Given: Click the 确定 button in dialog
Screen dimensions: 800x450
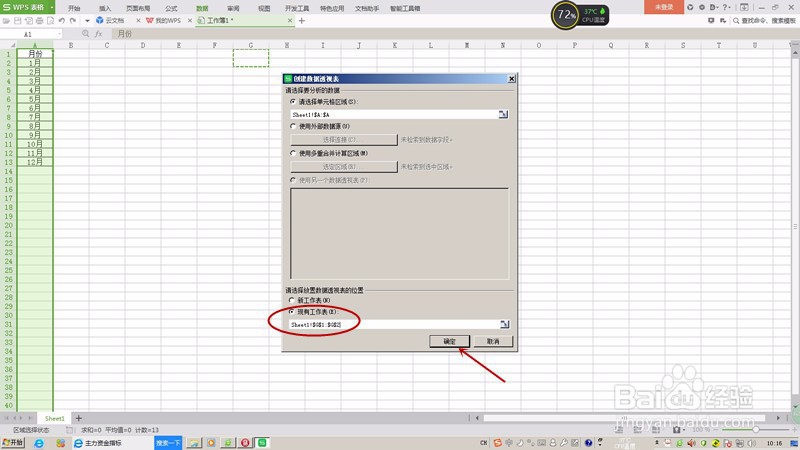Looking at the screenshot, I should [x=449, y=341].
